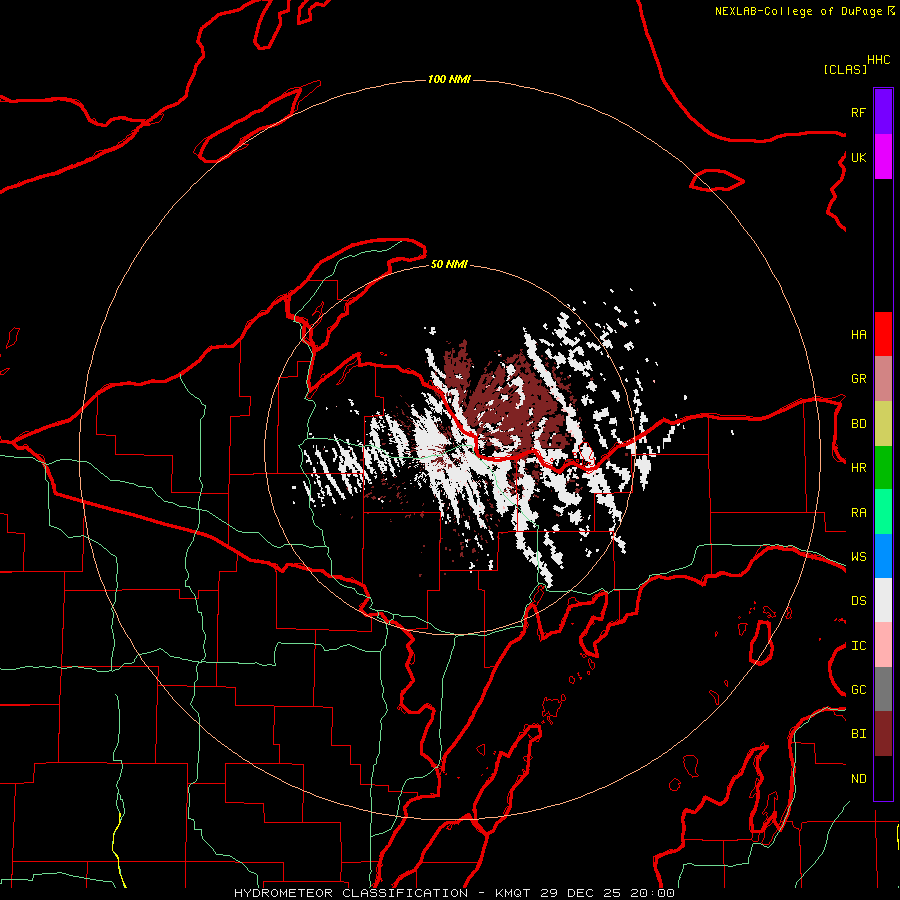Click the 50 NMI range ring label
The image size is (900, 900).
(449, 264)
